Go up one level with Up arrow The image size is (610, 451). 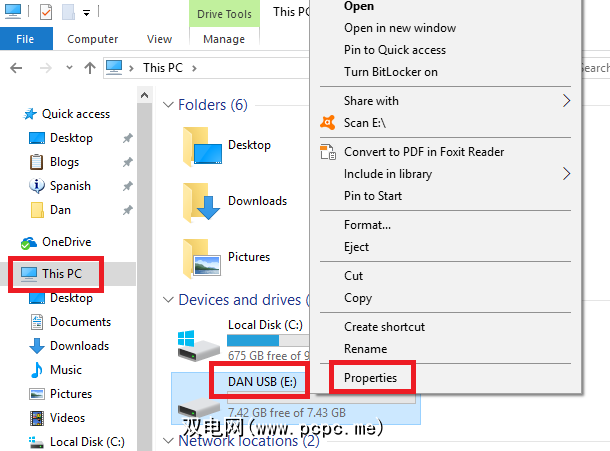coord(90,68)
